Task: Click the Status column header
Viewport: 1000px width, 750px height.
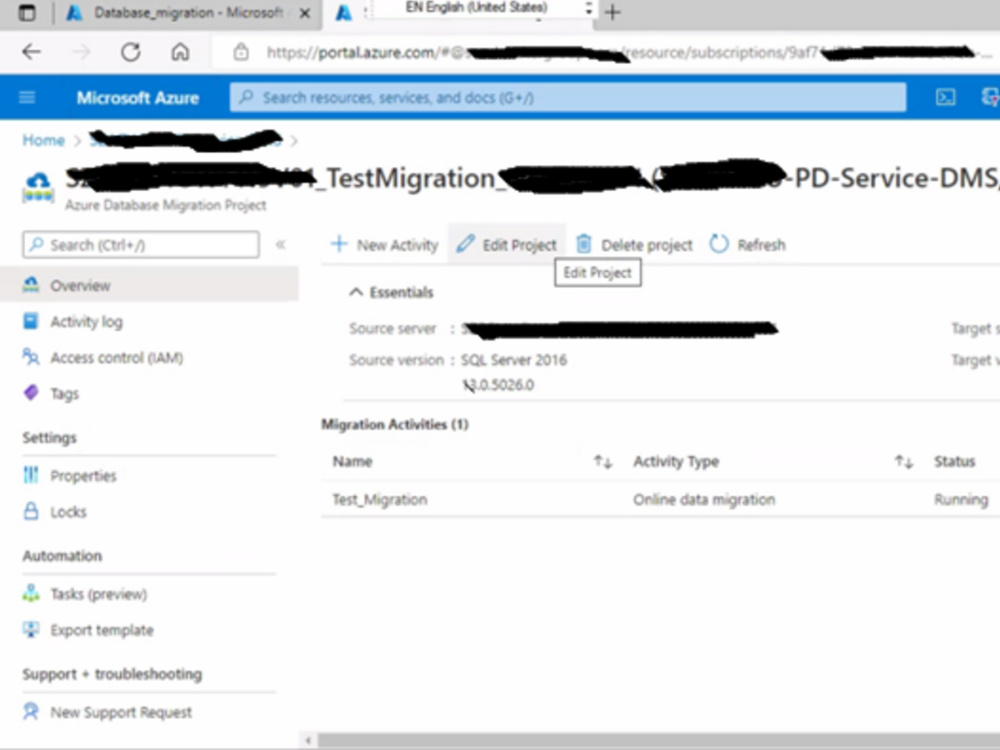Action: click(955, 461)
